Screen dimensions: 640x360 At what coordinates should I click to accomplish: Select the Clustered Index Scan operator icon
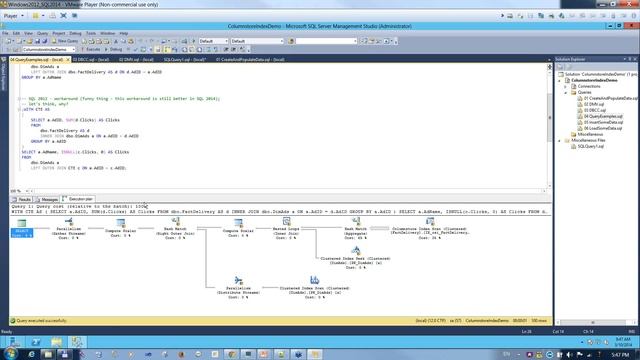pyautogui.click(x=314, y=280)
